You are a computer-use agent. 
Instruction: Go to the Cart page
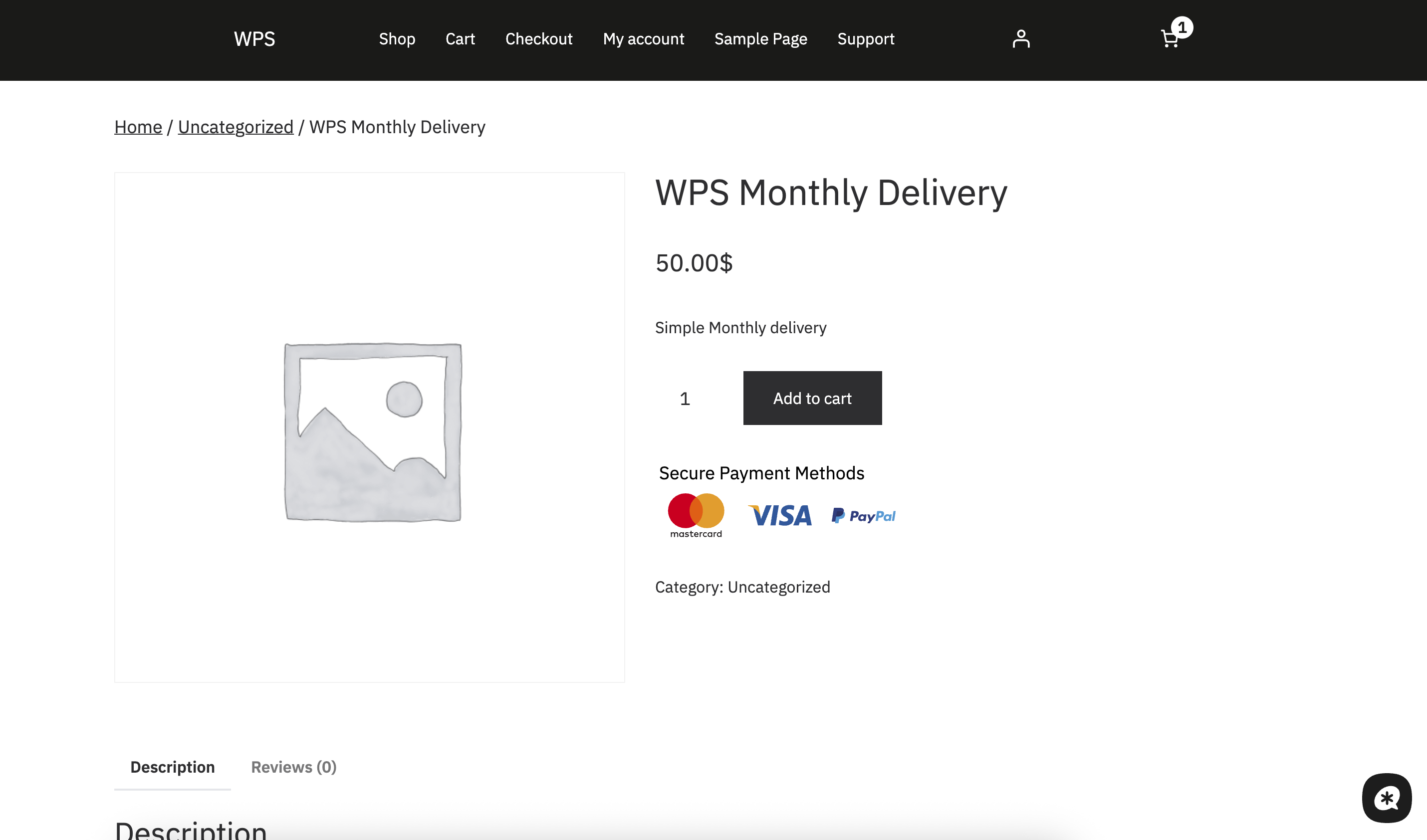[x=460, y=39]
